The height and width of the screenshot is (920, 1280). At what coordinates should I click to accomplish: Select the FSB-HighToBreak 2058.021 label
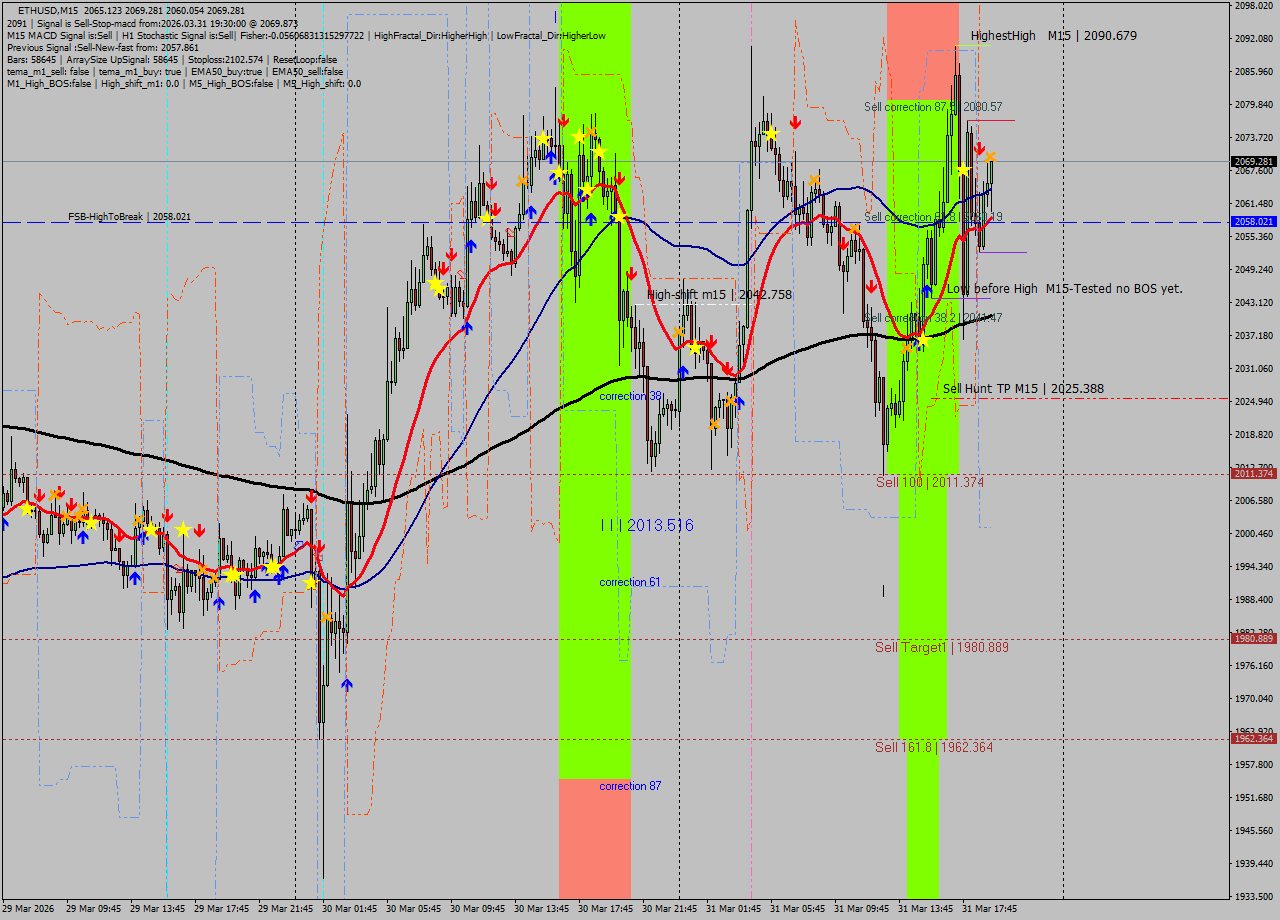[129, 216]
